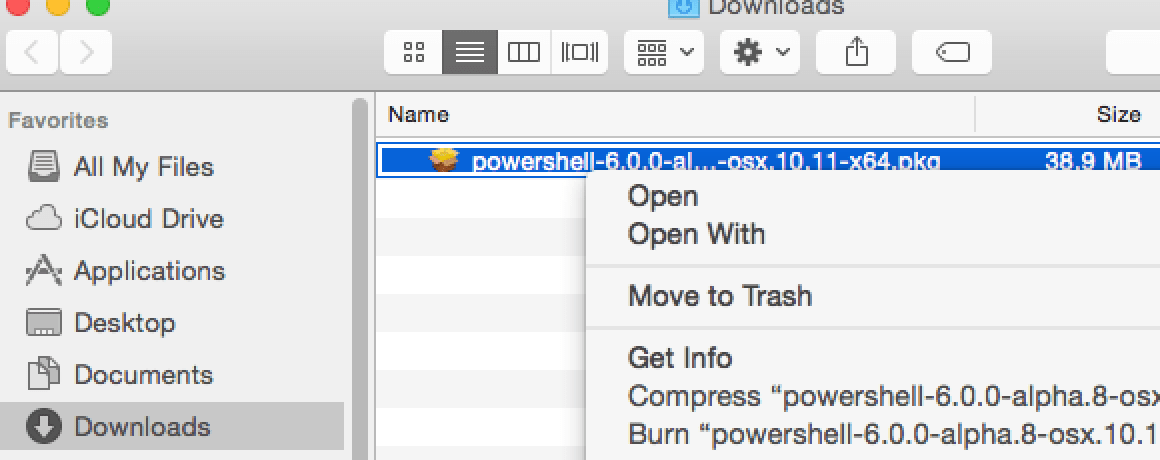Click the yellow minimize window button
This screenshot has width=1160, height=460.
pos(58,7)
